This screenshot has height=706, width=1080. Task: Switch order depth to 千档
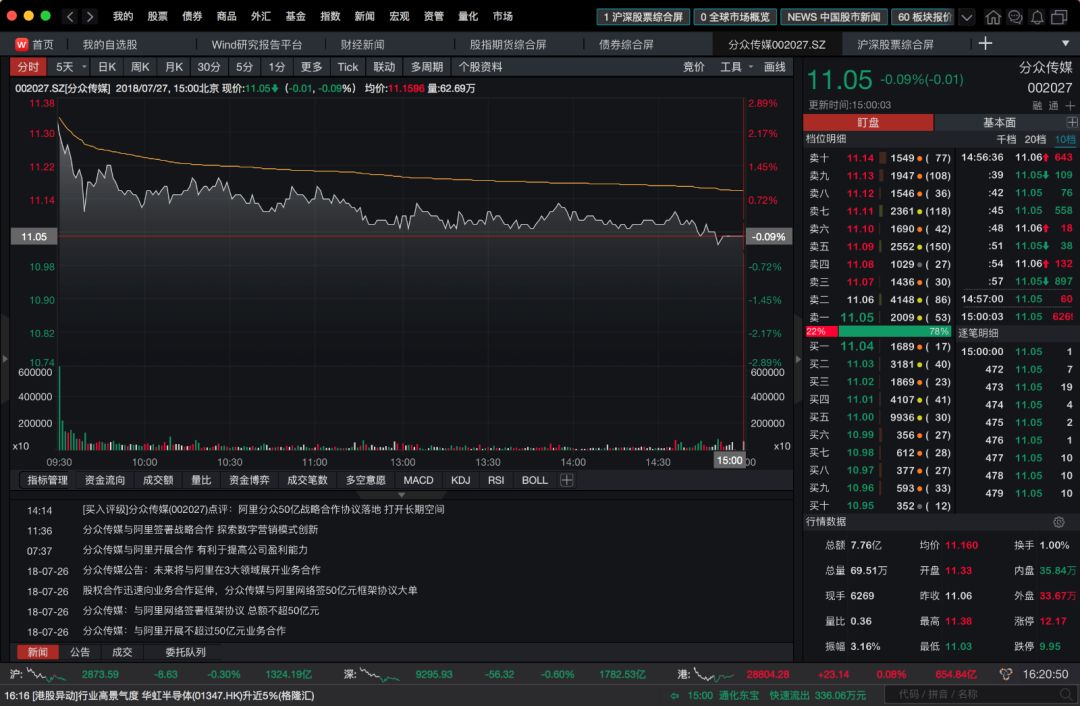pos(1007,139)
